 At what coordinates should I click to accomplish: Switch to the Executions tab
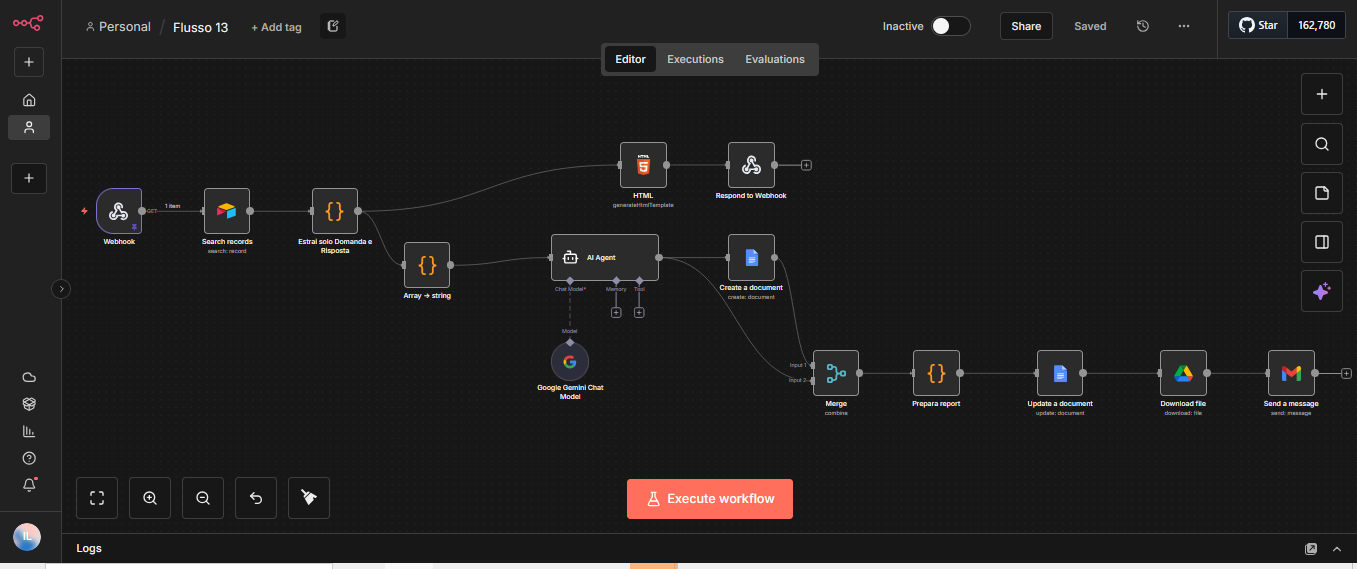coord(695,59)
